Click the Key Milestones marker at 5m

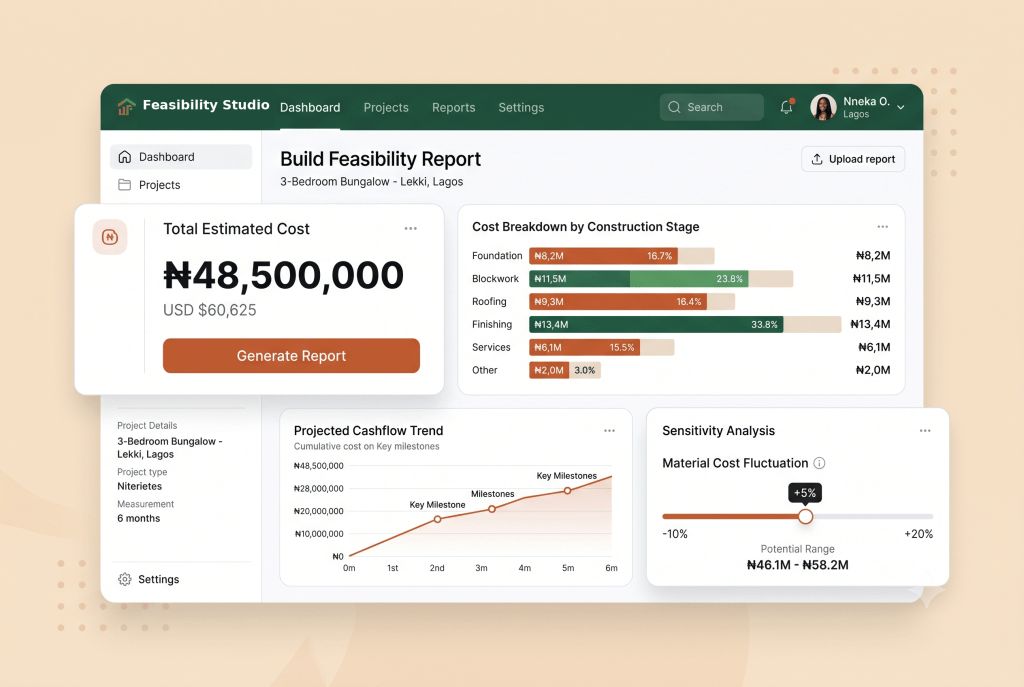(568, 490)
